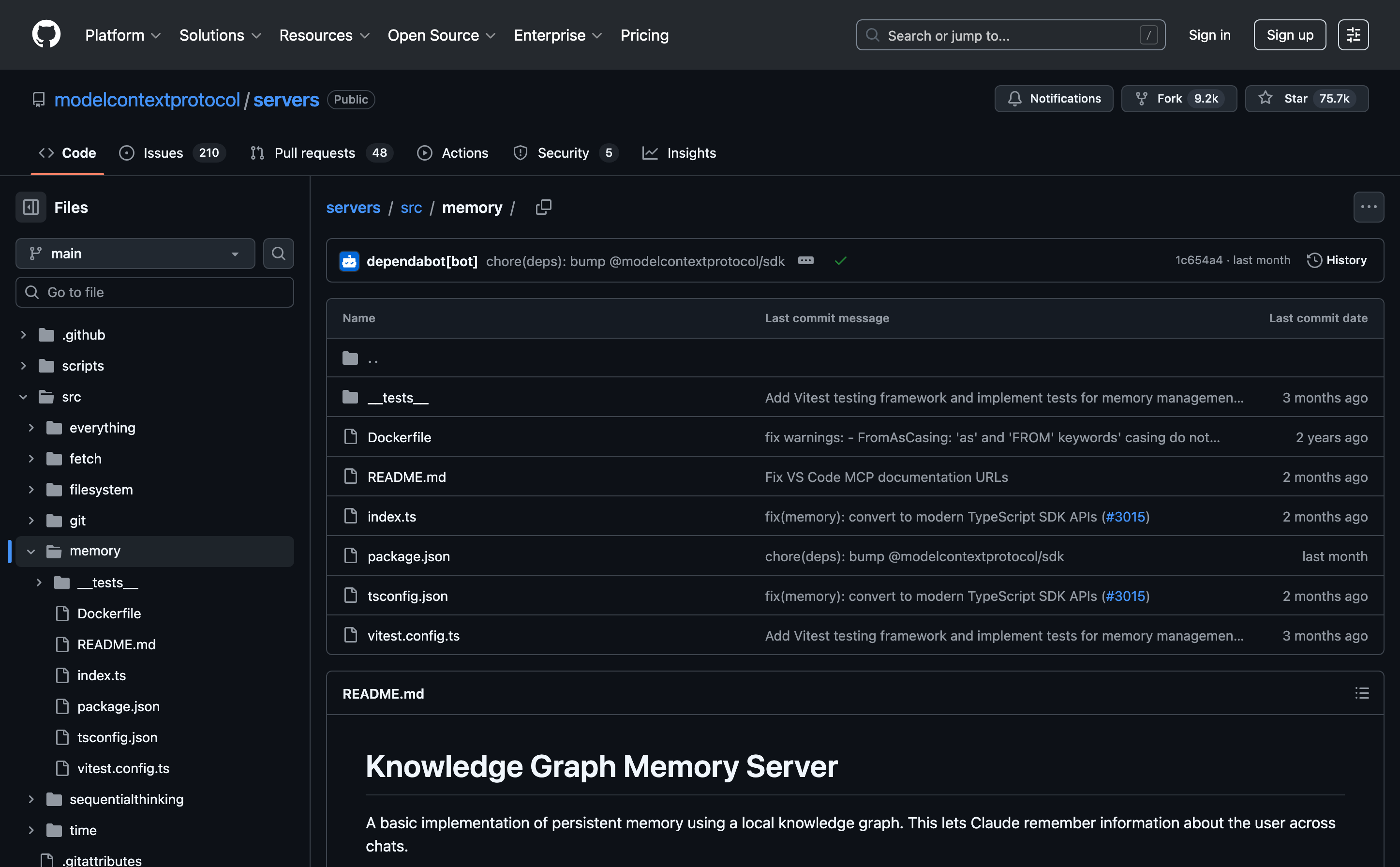Copy the path with copy icon

click(x=543, y=207)
